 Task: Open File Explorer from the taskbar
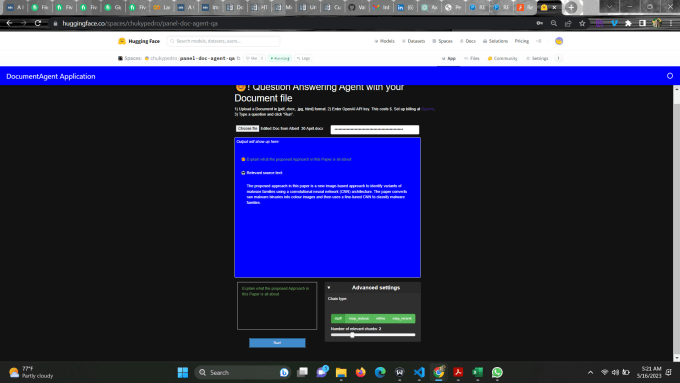point(341,372)
